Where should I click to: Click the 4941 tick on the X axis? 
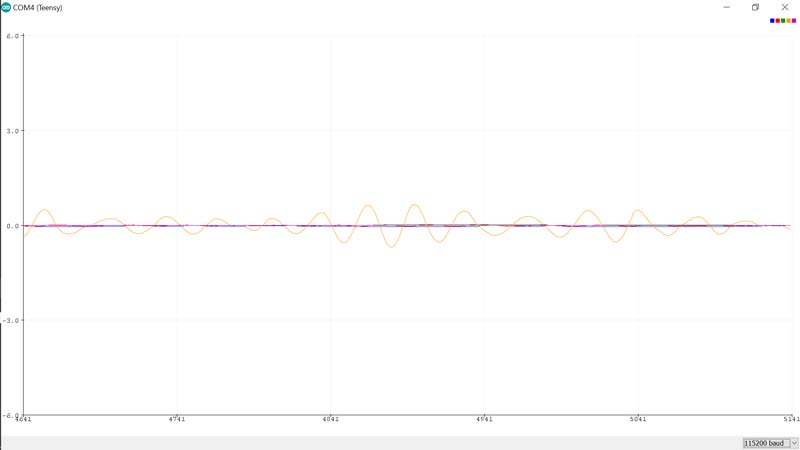coord(484,420)
